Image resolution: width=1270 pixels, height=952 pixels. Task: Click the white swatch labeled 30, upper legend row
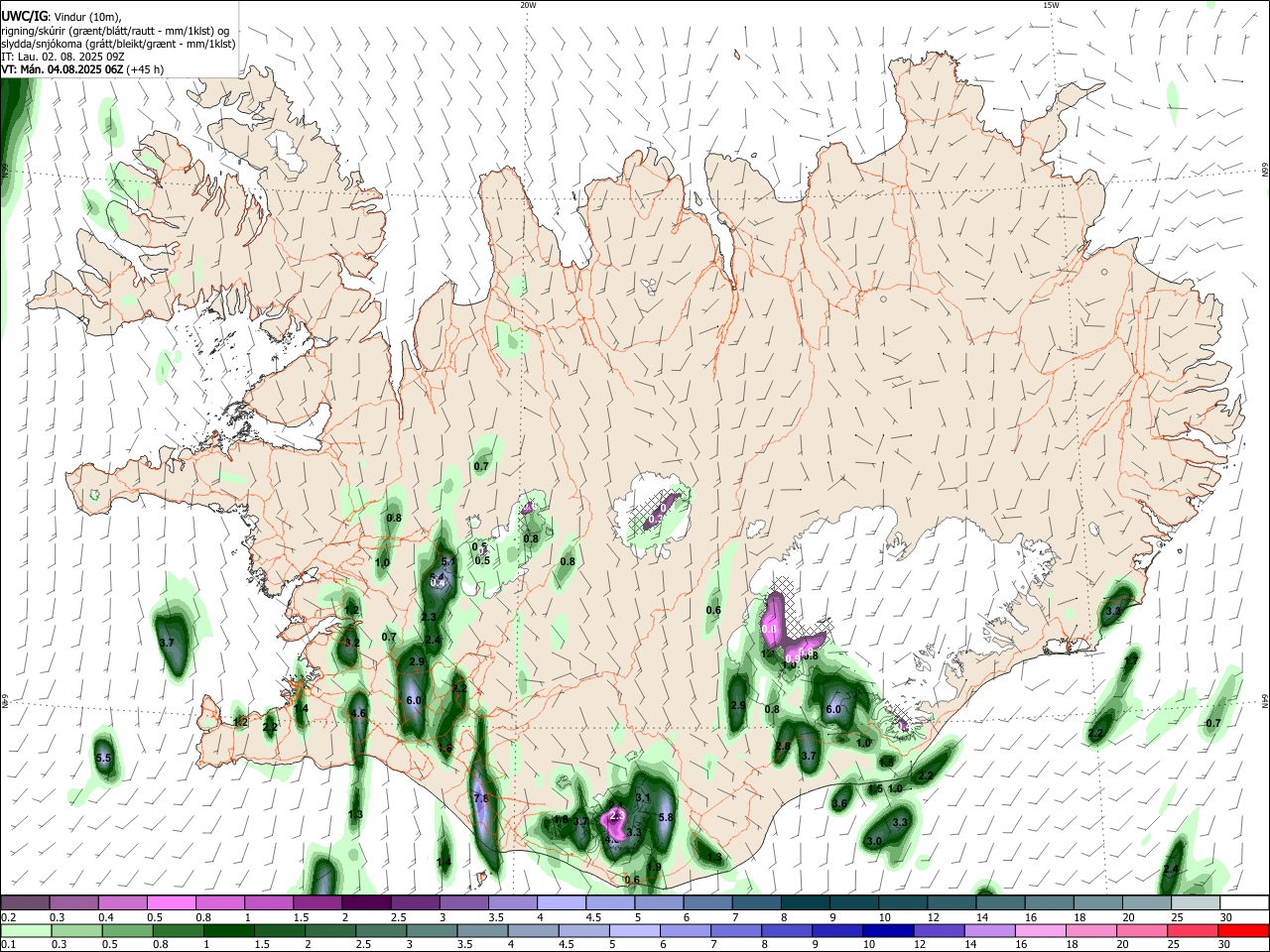coord(1243,902)
